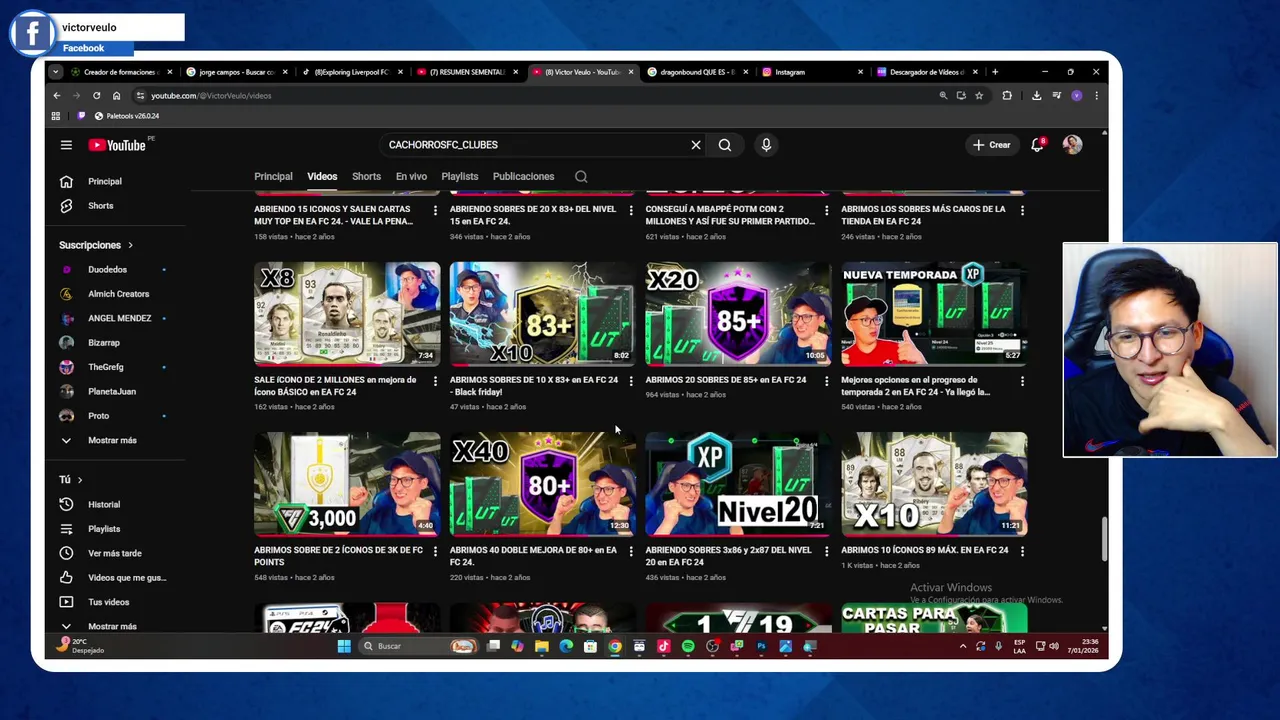Open the Paletools bookmark

tap(126, 116)
